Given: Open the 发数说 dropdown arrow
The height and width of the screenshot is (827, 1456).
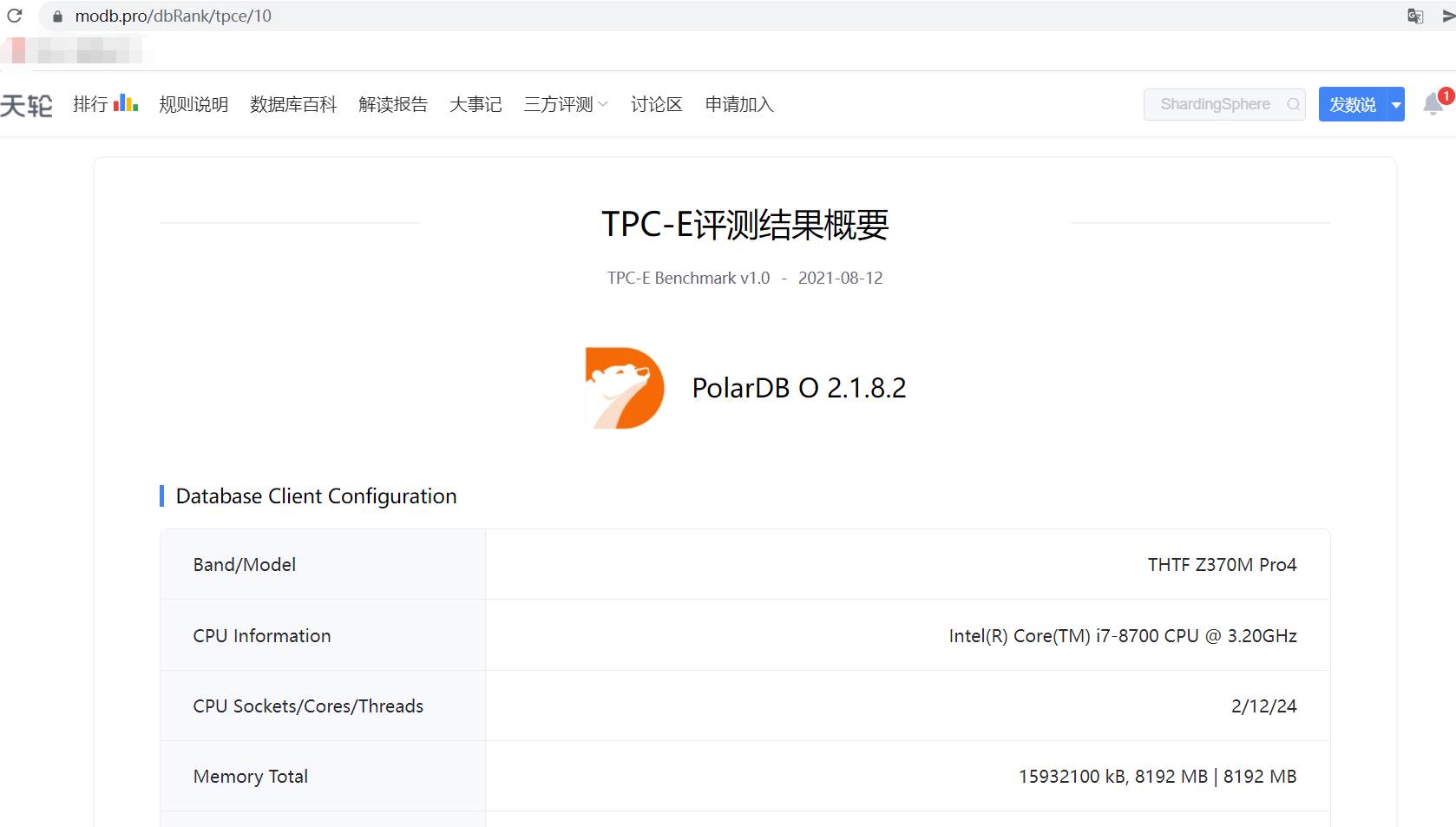Looking at the screenshot, I should 1396,104.
